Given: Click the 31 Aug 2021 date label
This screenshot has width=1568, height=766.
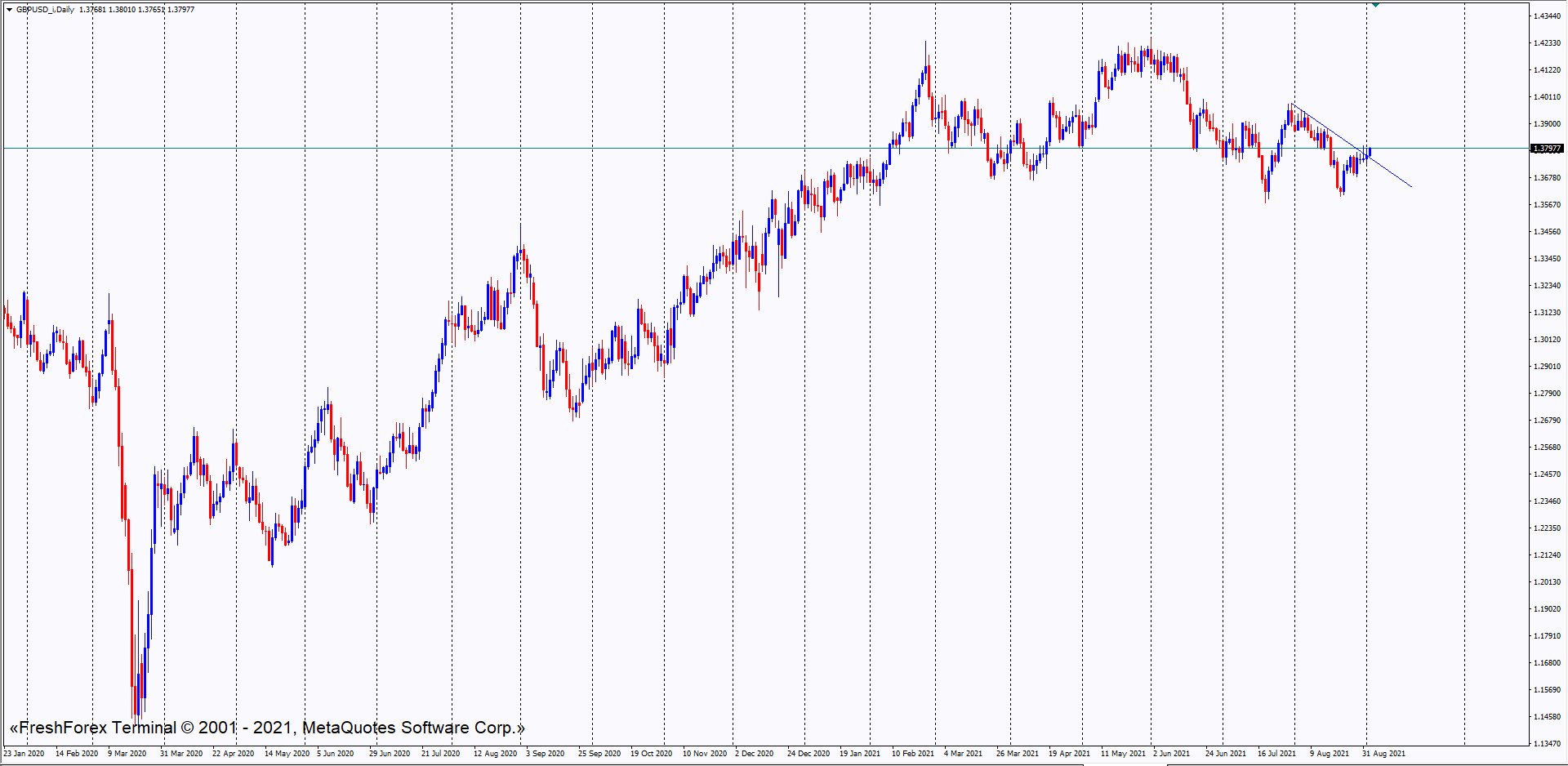Looking at the screenshot, I should pyautogui.click(x=1383, y=754).
